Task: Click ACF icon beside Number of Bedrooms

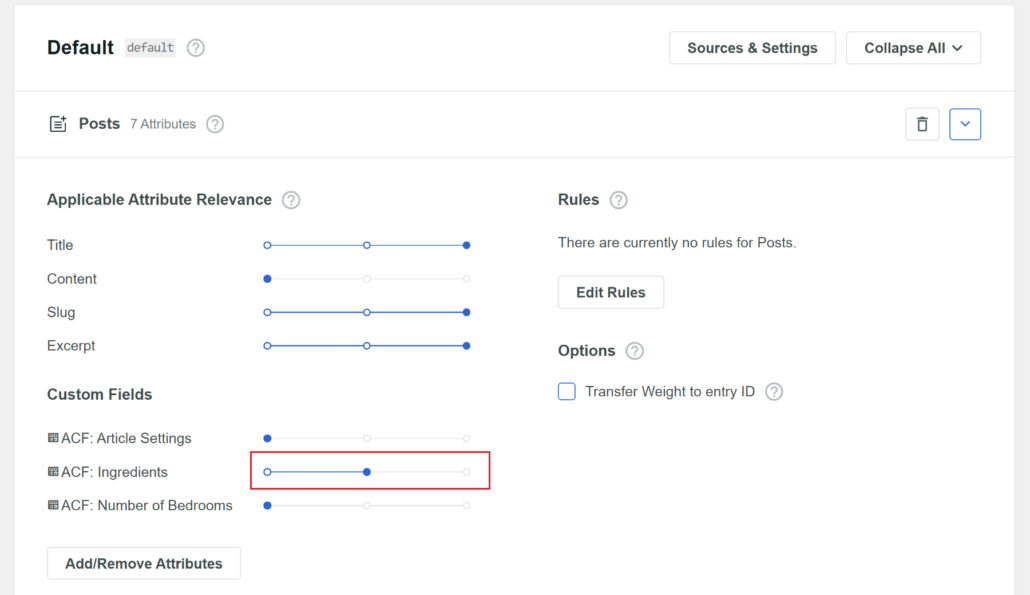Action: [53, 505]
